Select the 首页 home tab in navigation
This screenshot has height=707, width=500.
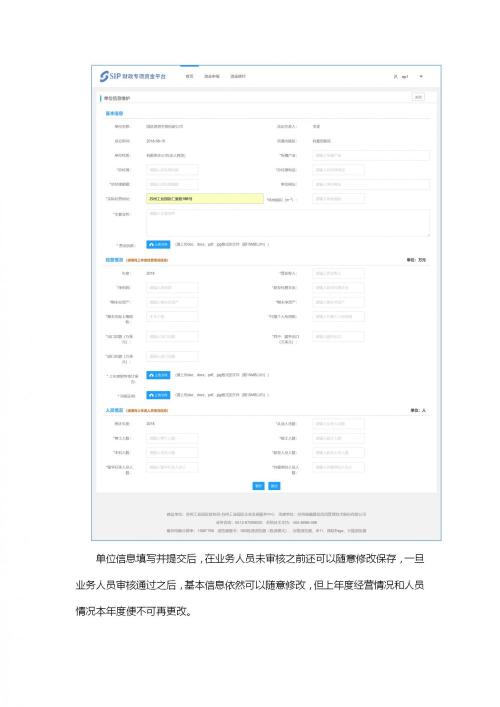coord(189,76)
